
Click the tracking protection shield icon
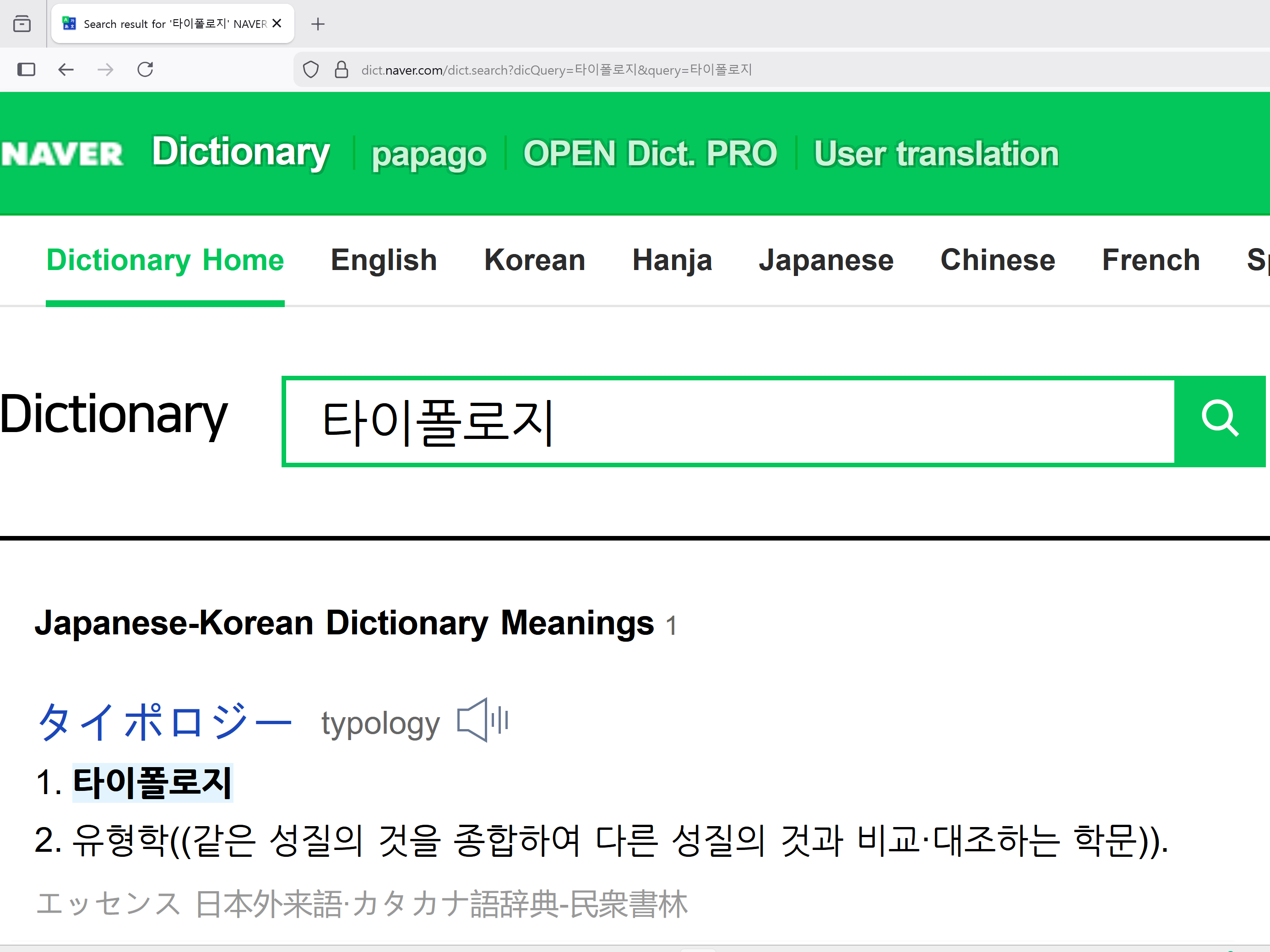[x=310, y=70]
